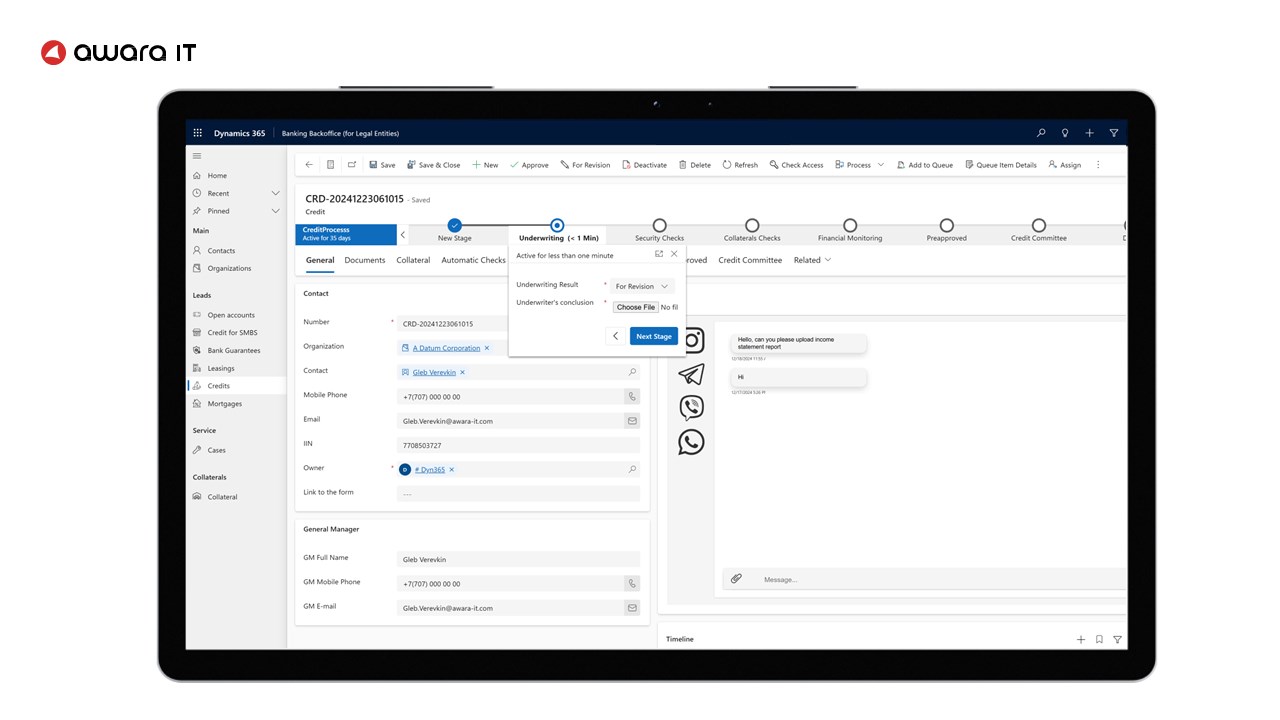Viewport: 1280px width, 720px height.
Task: Click the IIN field
Action: point(518,445)
